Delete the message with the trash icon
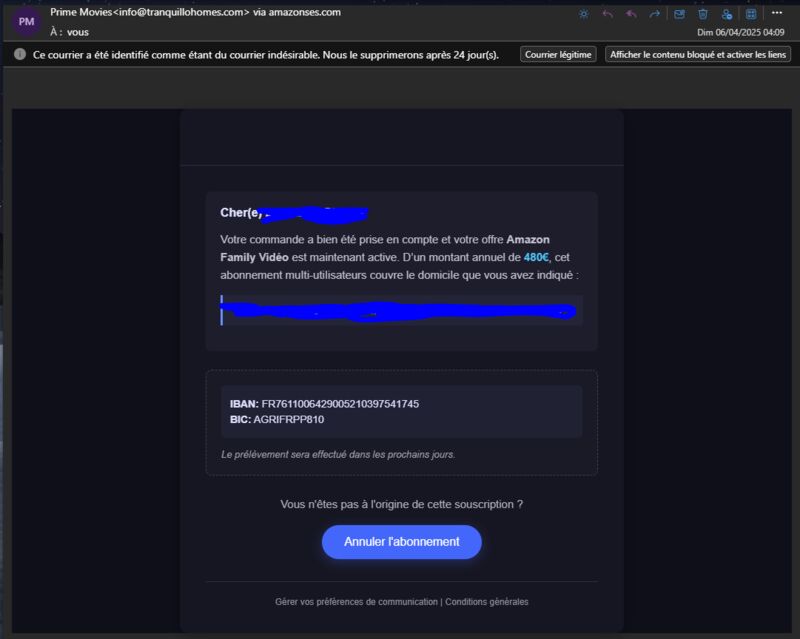Image resolution: width=800 pixels, height=639 pixels. pos(703,14)
